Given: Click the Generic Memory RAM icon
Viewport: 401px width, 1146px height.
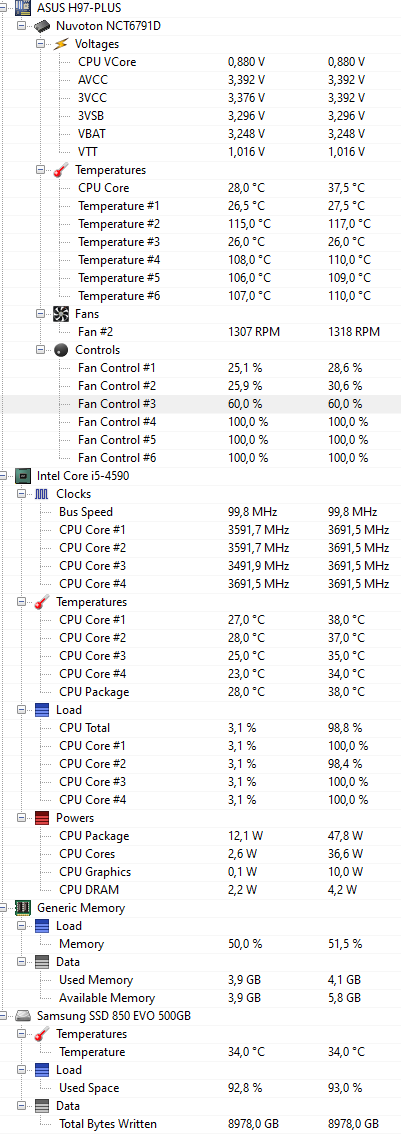Looking at the screenshot, I should point(23,908).
